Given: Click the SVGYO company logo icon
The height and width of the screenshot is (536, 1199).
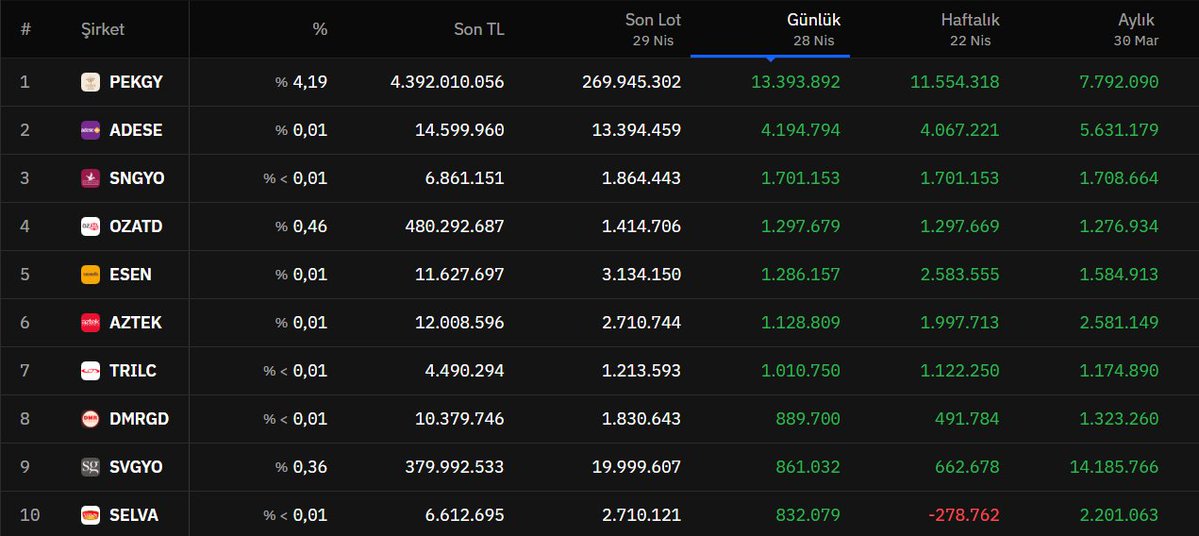Looking at the screenshot, I should 90,467.
